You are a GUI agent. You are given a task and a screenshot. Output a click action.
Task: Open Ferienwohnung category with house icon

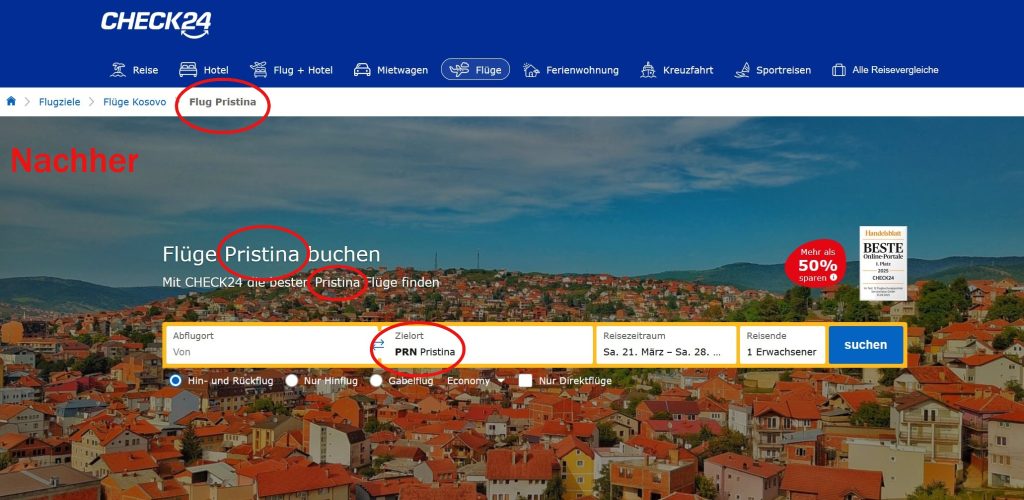click(570, 70)
